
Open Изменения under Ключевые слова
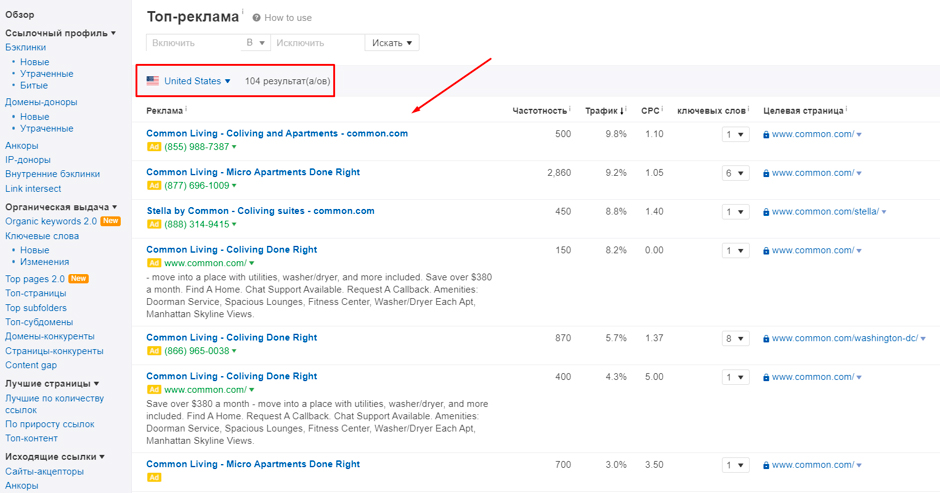click(44, 262)
